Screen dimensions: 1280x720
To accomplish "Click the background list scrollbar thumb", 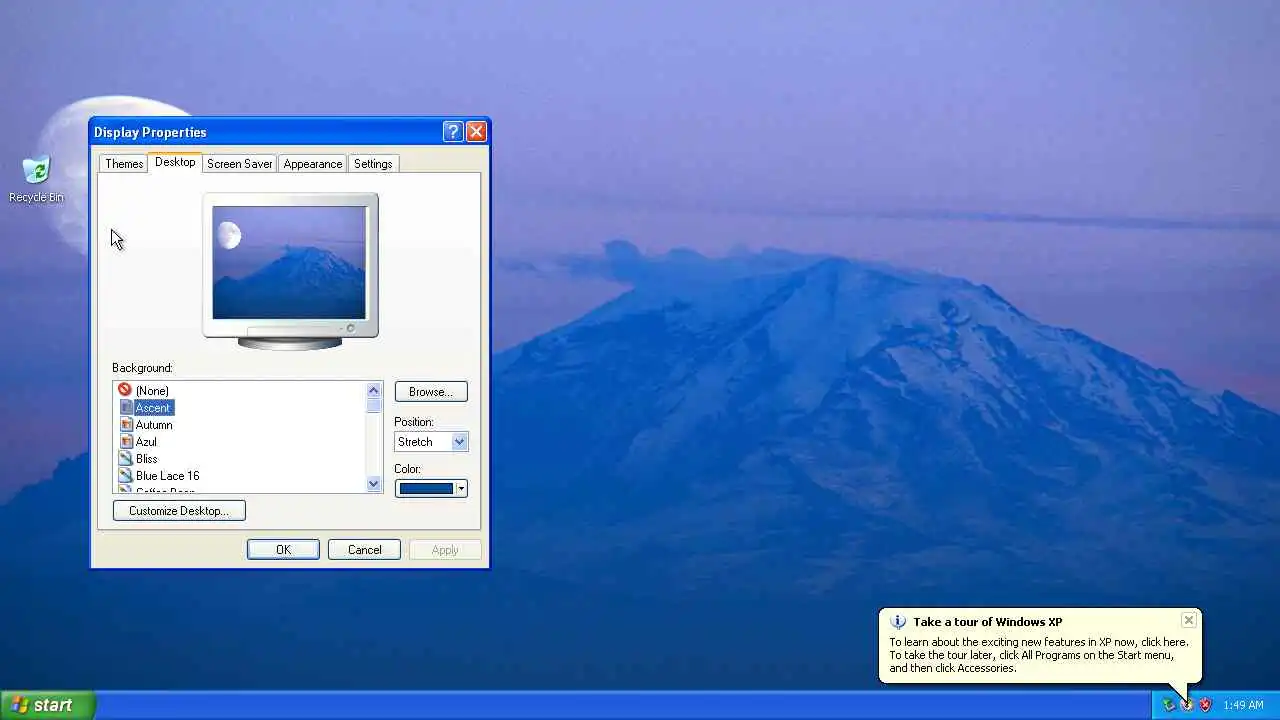I will coord(374,406).
